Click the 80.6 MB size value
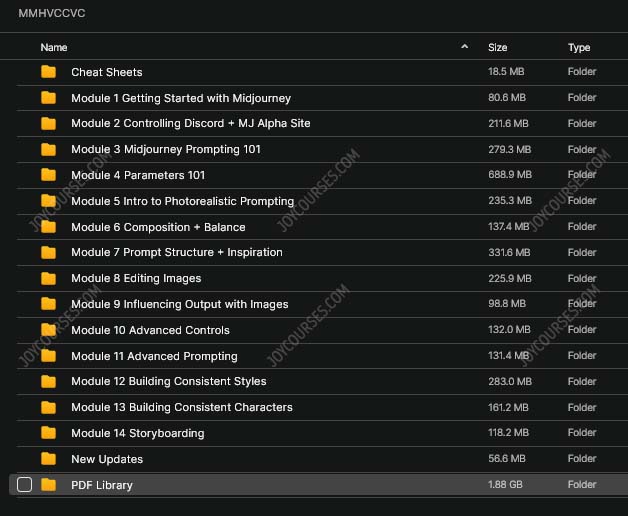Screen dimensions: 628x516 pos(507,98)
